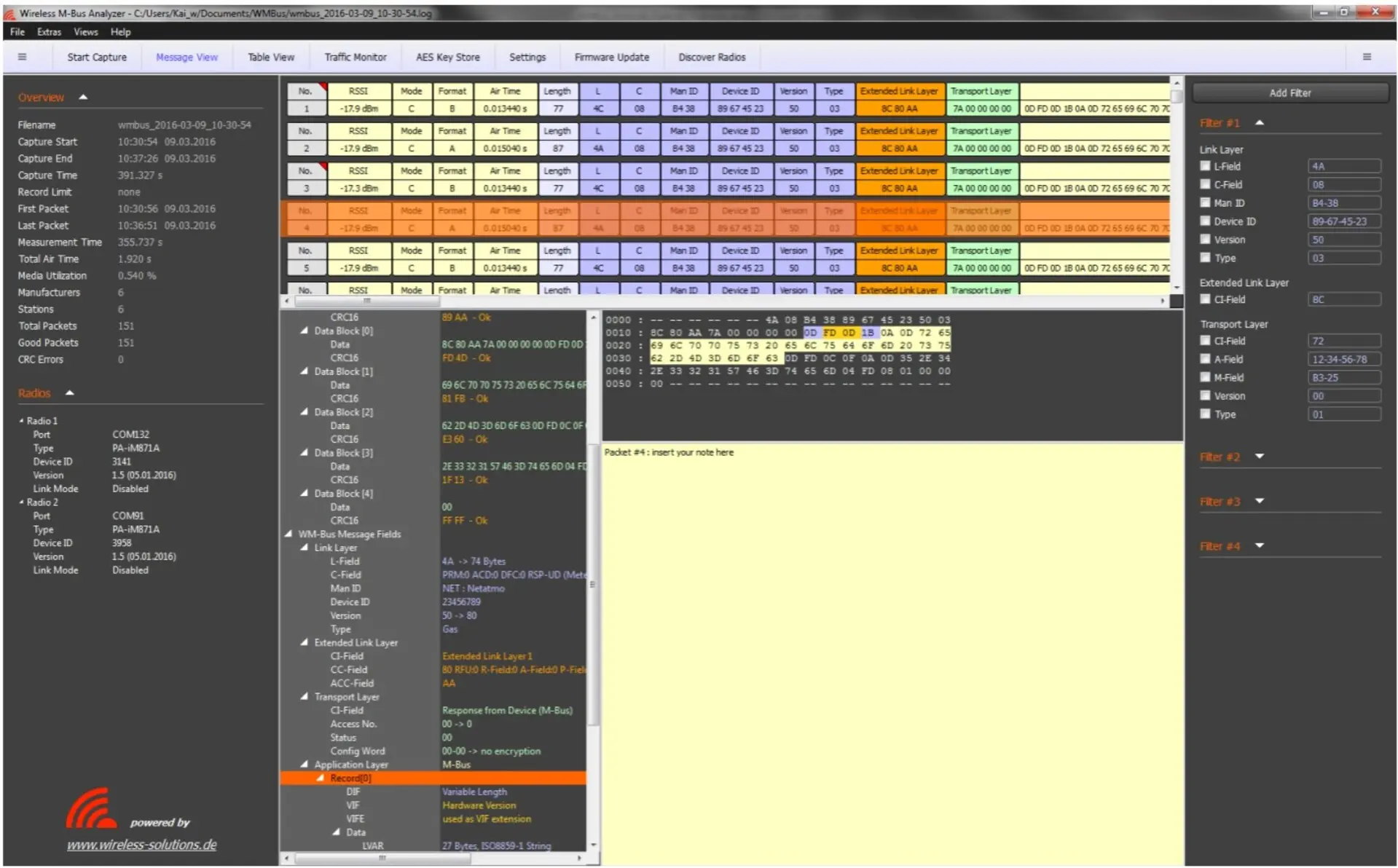Click the message tree vertical scrollbar
The height and width of the screenshot is (868, 1398).
pyautogui.click(x=593, y=583)
